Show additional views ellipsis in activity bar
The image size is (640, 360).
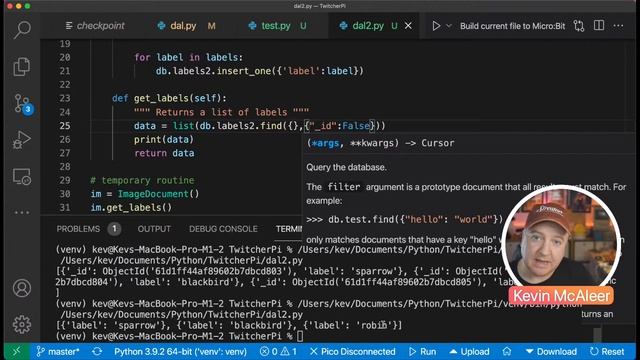tap(22, 212)
